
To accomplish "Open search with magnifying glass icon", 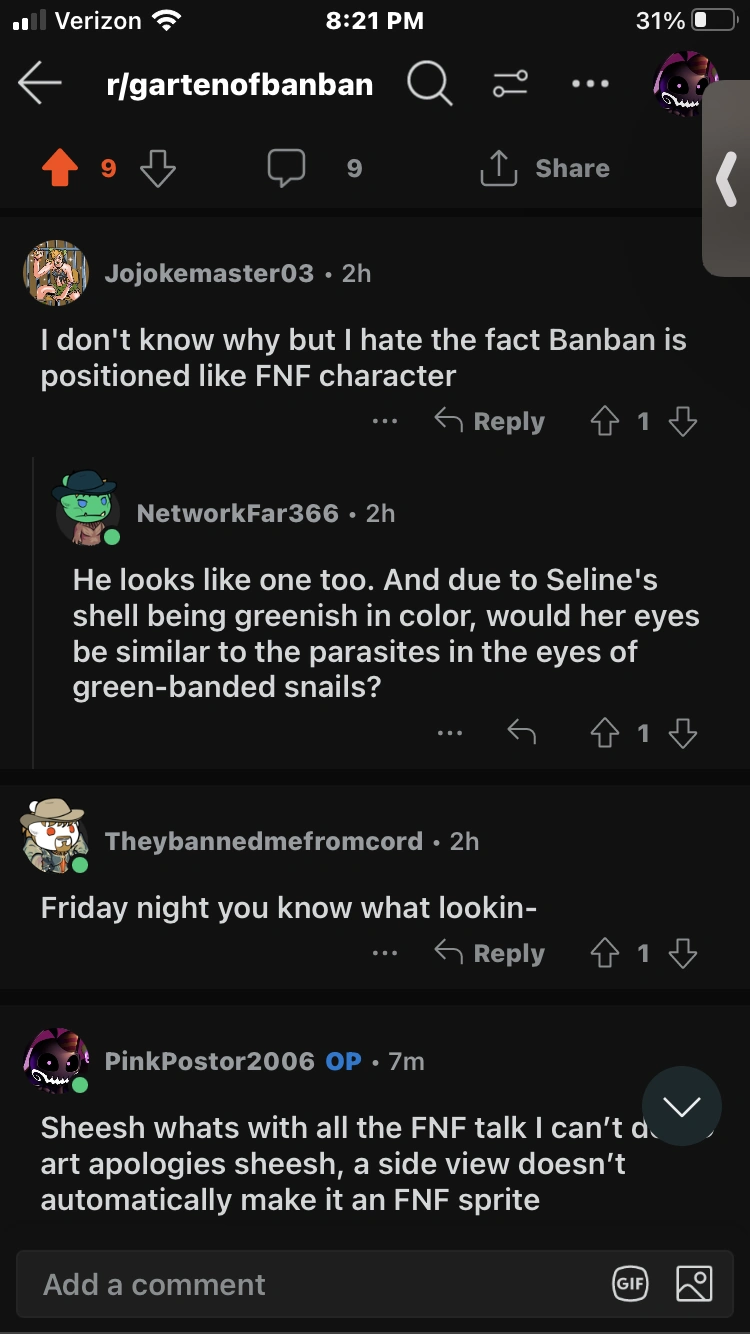I will [x=429, y=84].
